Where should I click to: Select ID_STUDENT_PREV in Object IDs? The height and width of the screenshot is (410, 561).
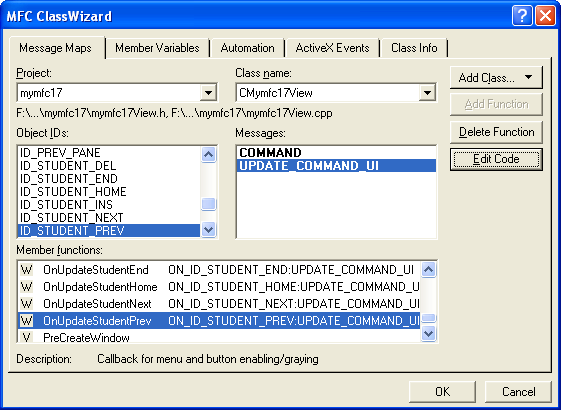pos(109,231)
